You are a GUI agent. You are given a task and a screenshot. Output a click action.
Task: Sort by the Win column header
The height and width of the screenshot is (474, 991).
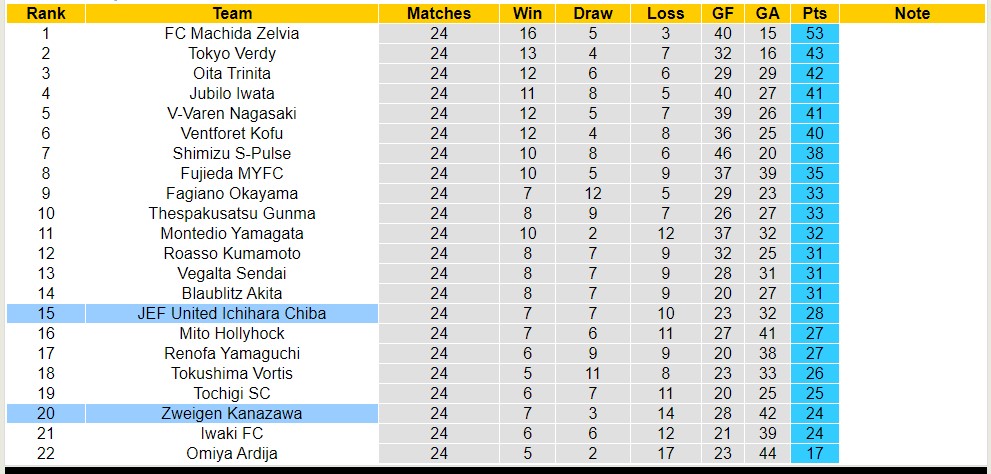click(x=528, y=13)
